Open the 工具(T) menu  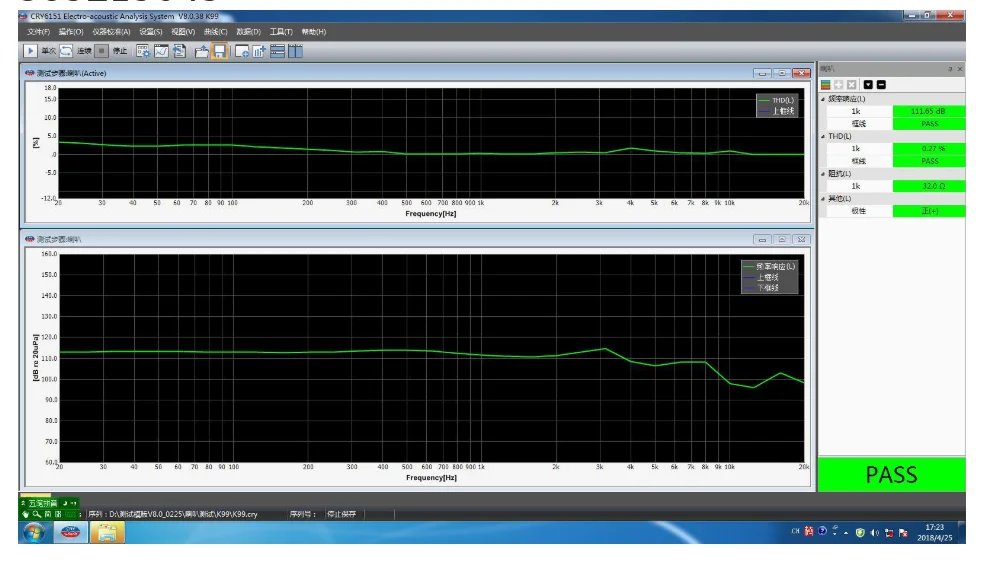(280, 32)
